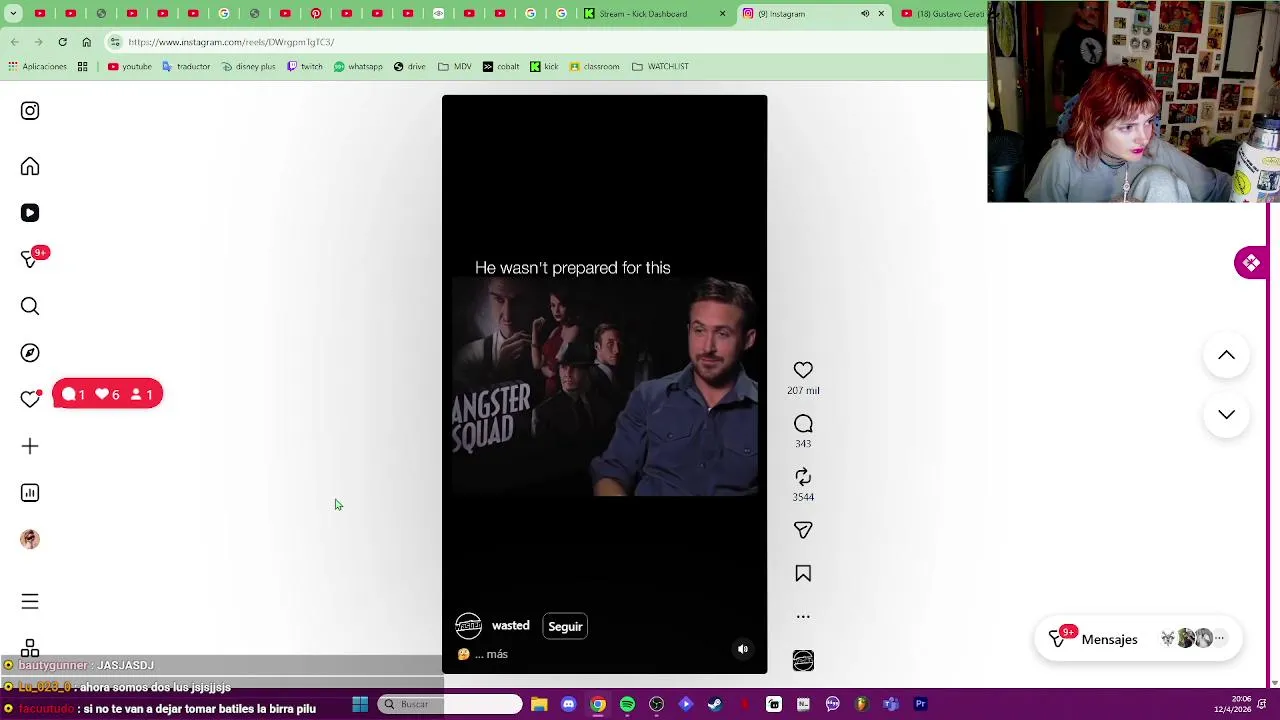The height and width of the screenshot is (720, 1280).
Task: Open wasted profile username
Action: (510, 626)
